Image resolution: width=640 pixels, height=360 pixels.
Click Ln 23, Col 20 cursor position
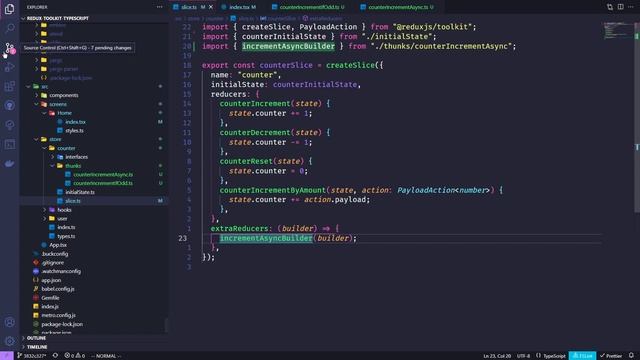tap(497, 356)
